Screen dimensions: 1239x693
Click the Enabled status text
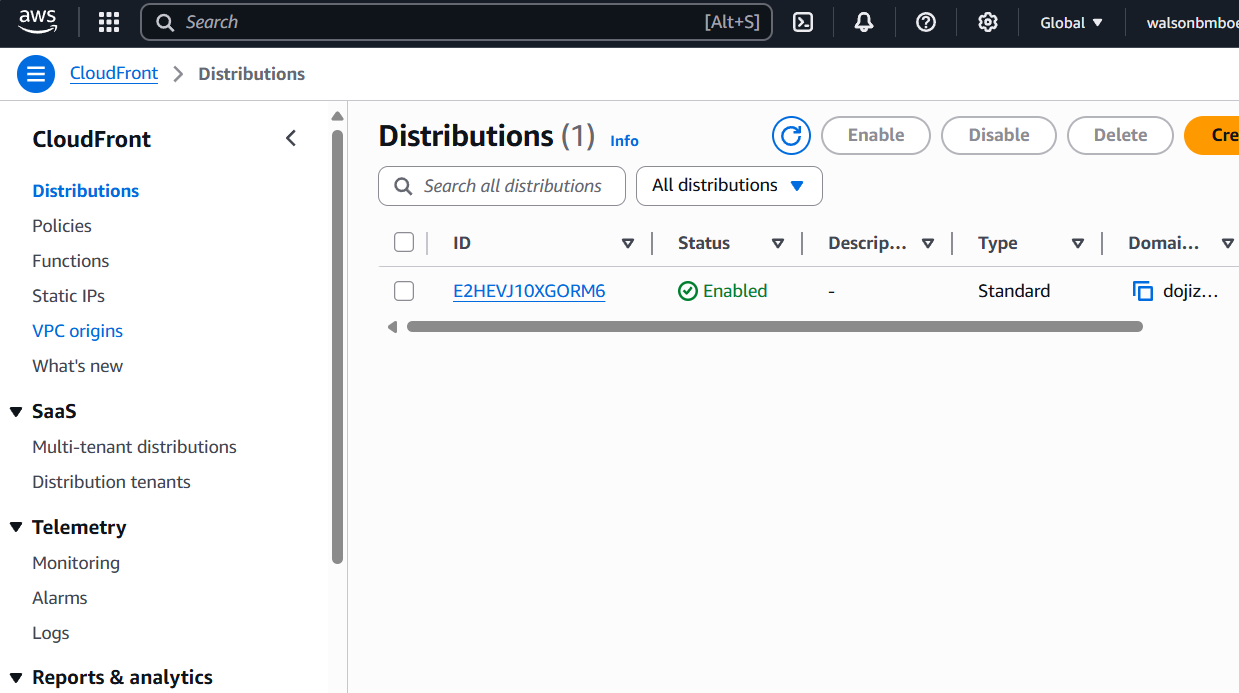pos(735,291)
